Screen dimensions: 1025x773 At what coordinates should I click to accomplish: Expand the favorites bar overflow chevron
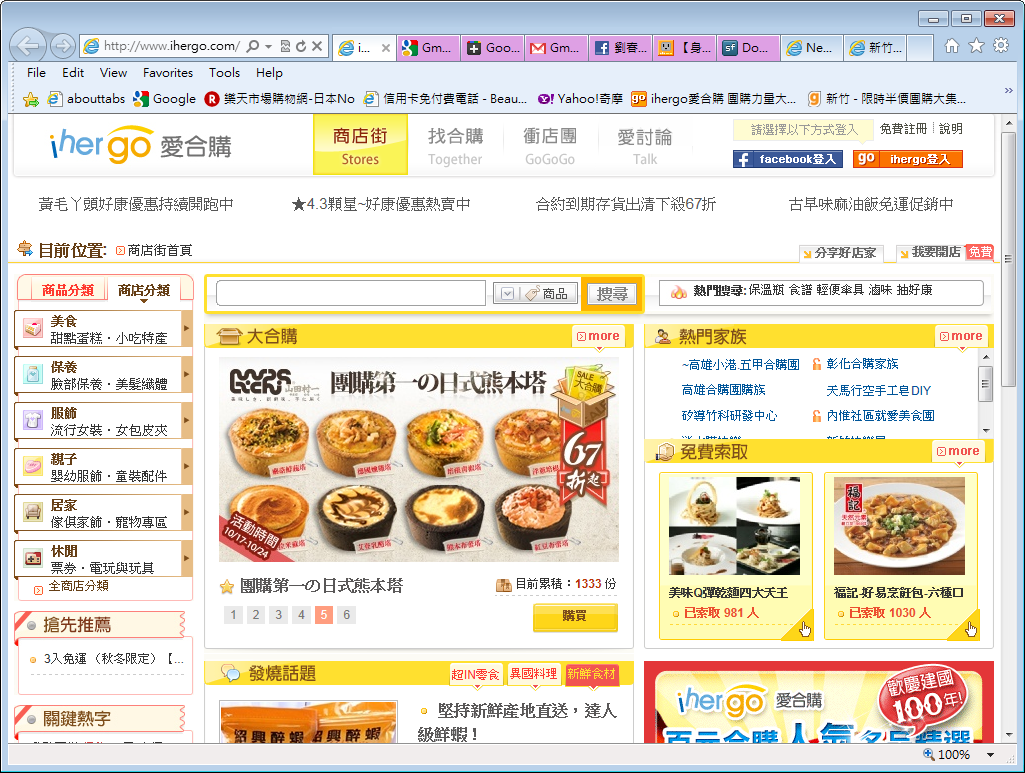coord(1008,91)
